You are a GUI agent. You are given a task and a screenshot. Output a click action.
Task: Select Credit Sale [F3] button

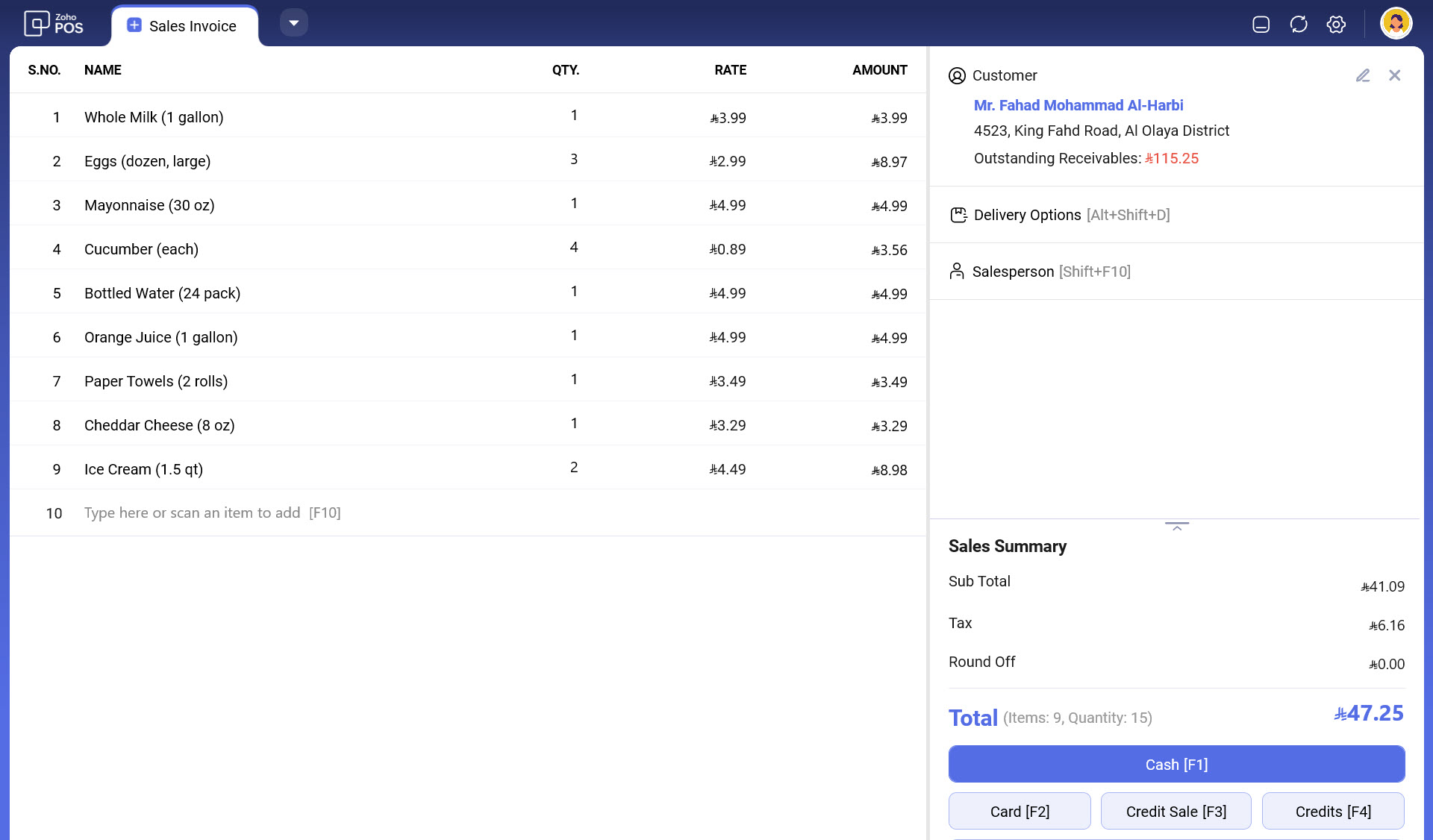point(1176,811)
